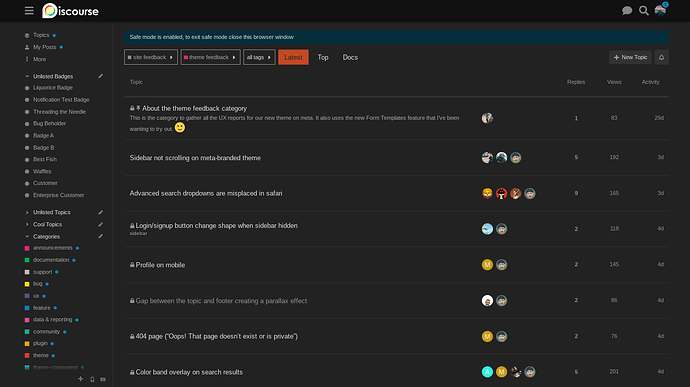690x387 pixels.
Task: Open the plugin category in sidebar
Action: click(40, 343)
